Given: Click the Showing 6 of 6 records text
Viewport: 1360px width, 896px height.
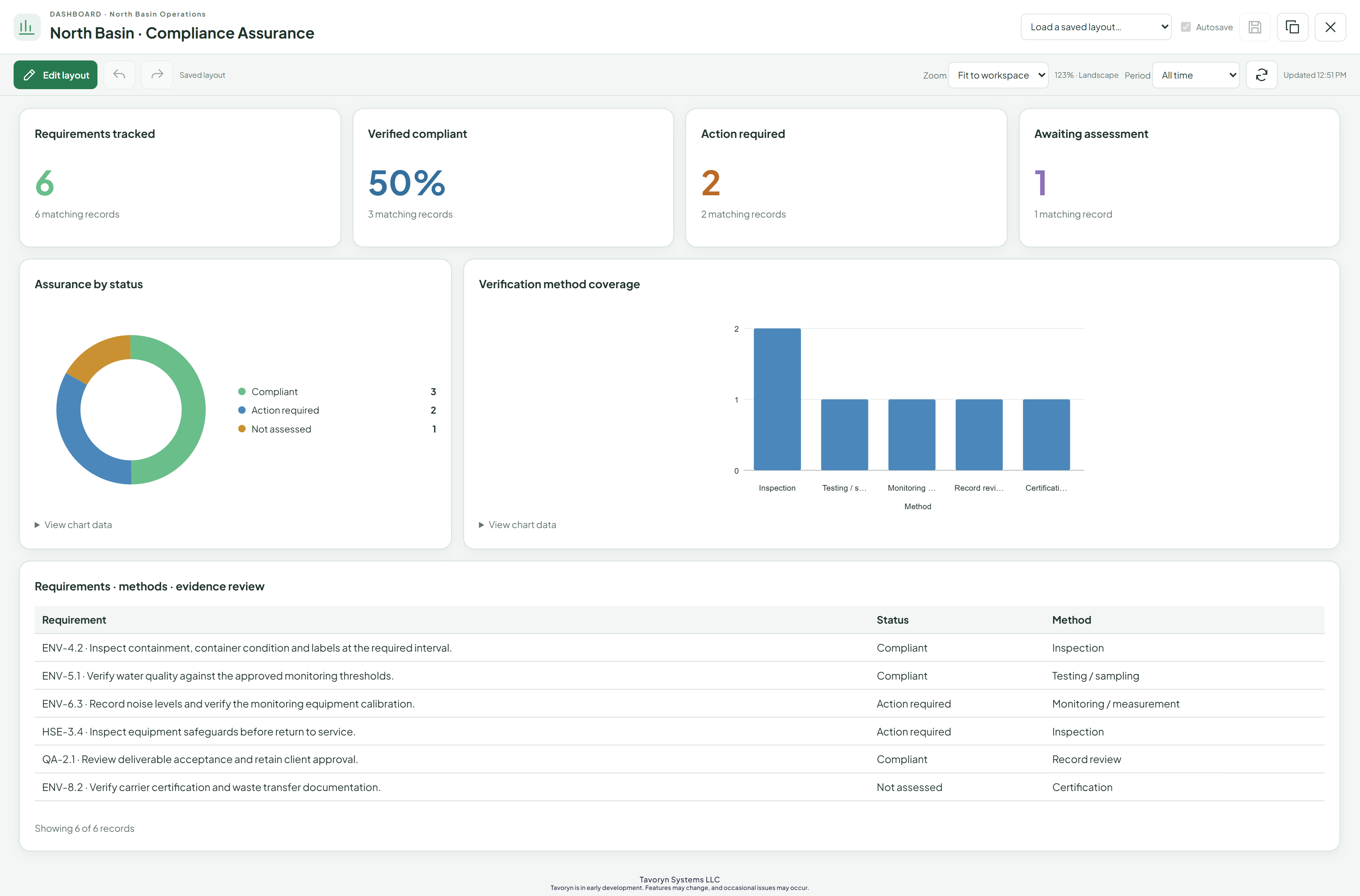Looking at the screenshot, I should tap(85, 828).
